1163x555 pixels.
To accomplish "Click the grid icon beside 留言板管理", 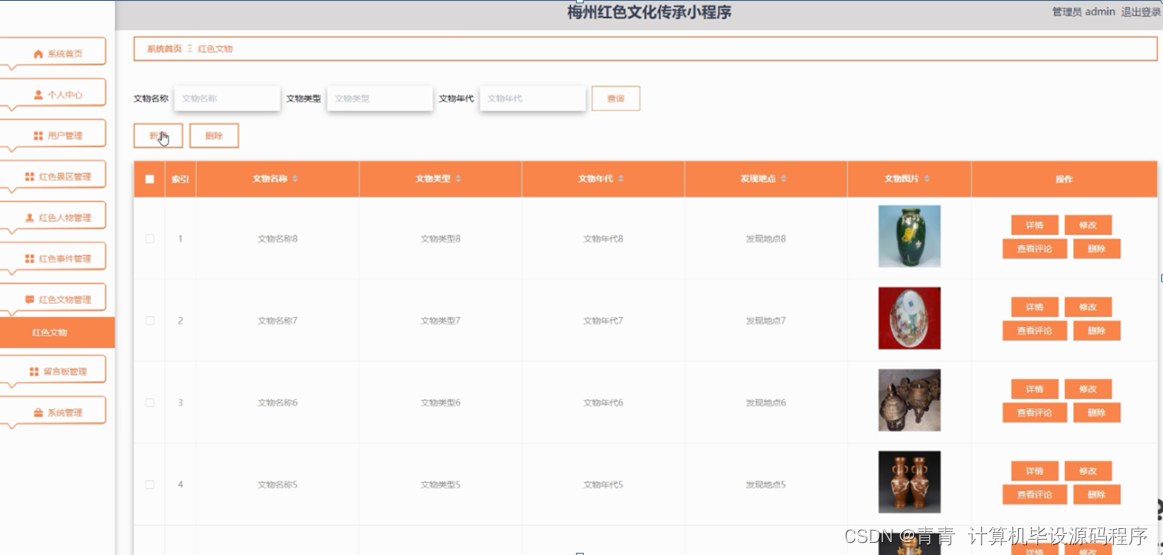I will point(34,371).
